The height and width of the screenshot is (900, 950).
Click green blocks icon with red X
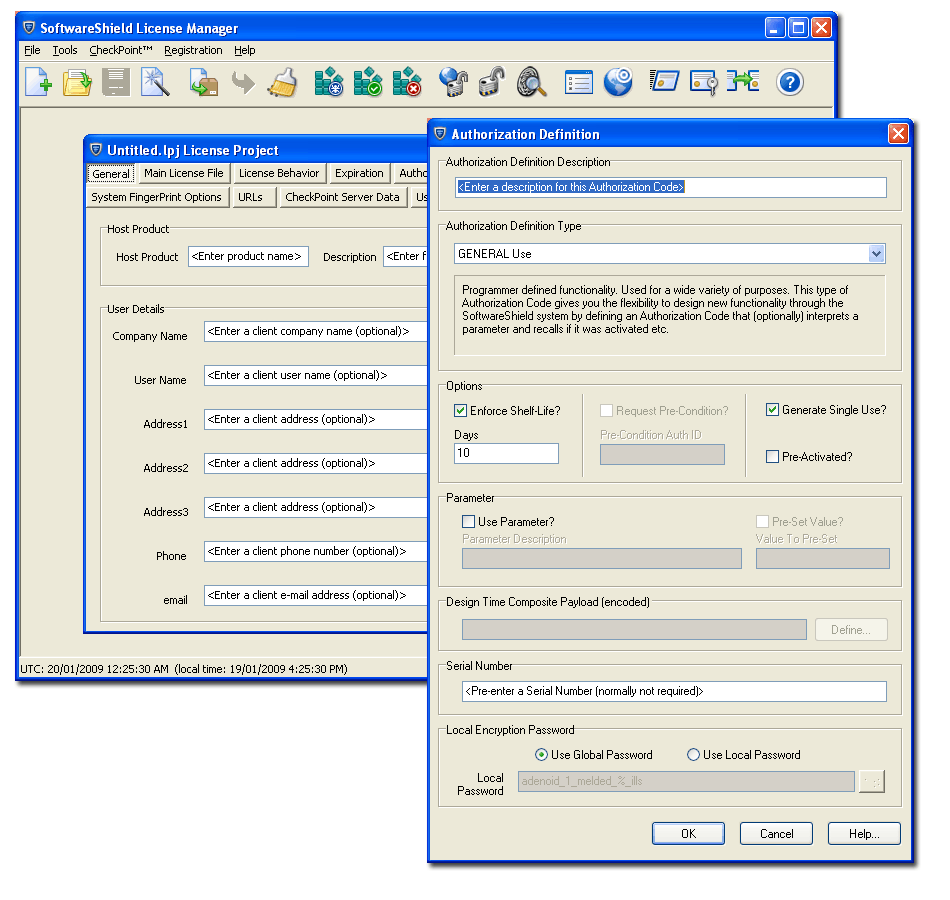click(407, 82)
